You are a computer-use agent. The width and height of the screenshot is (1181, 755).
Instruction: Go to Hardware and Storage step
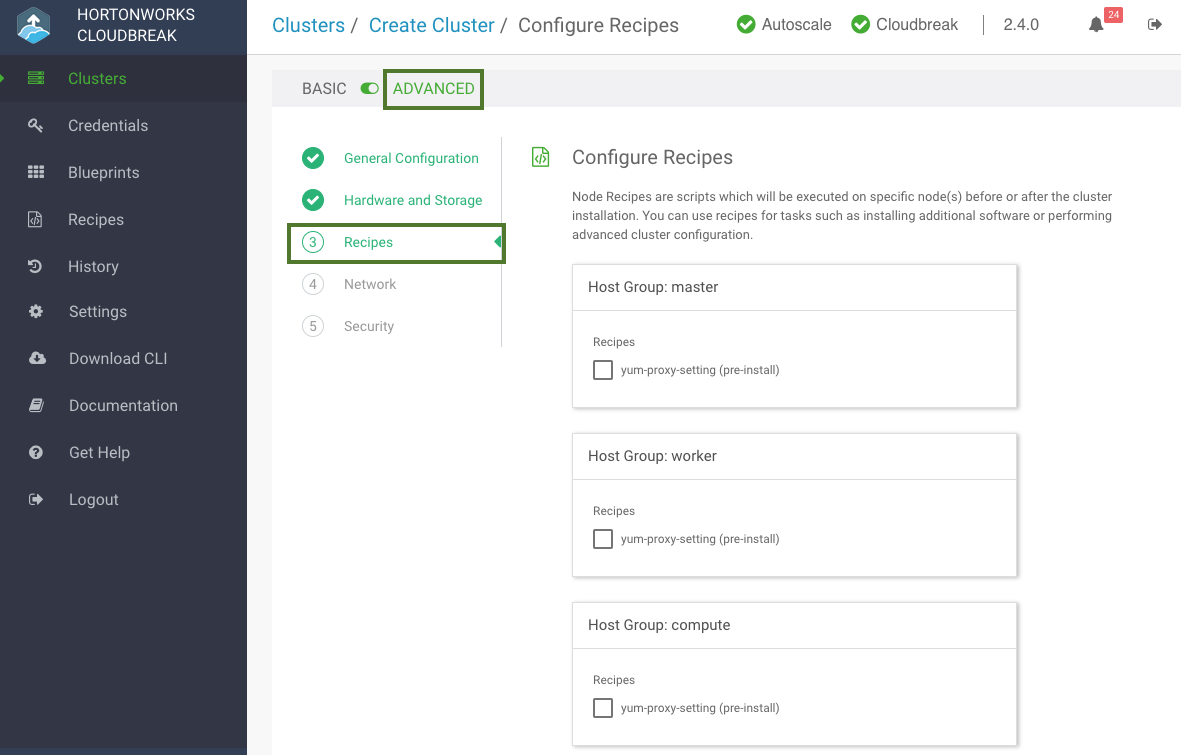[413, 200]
